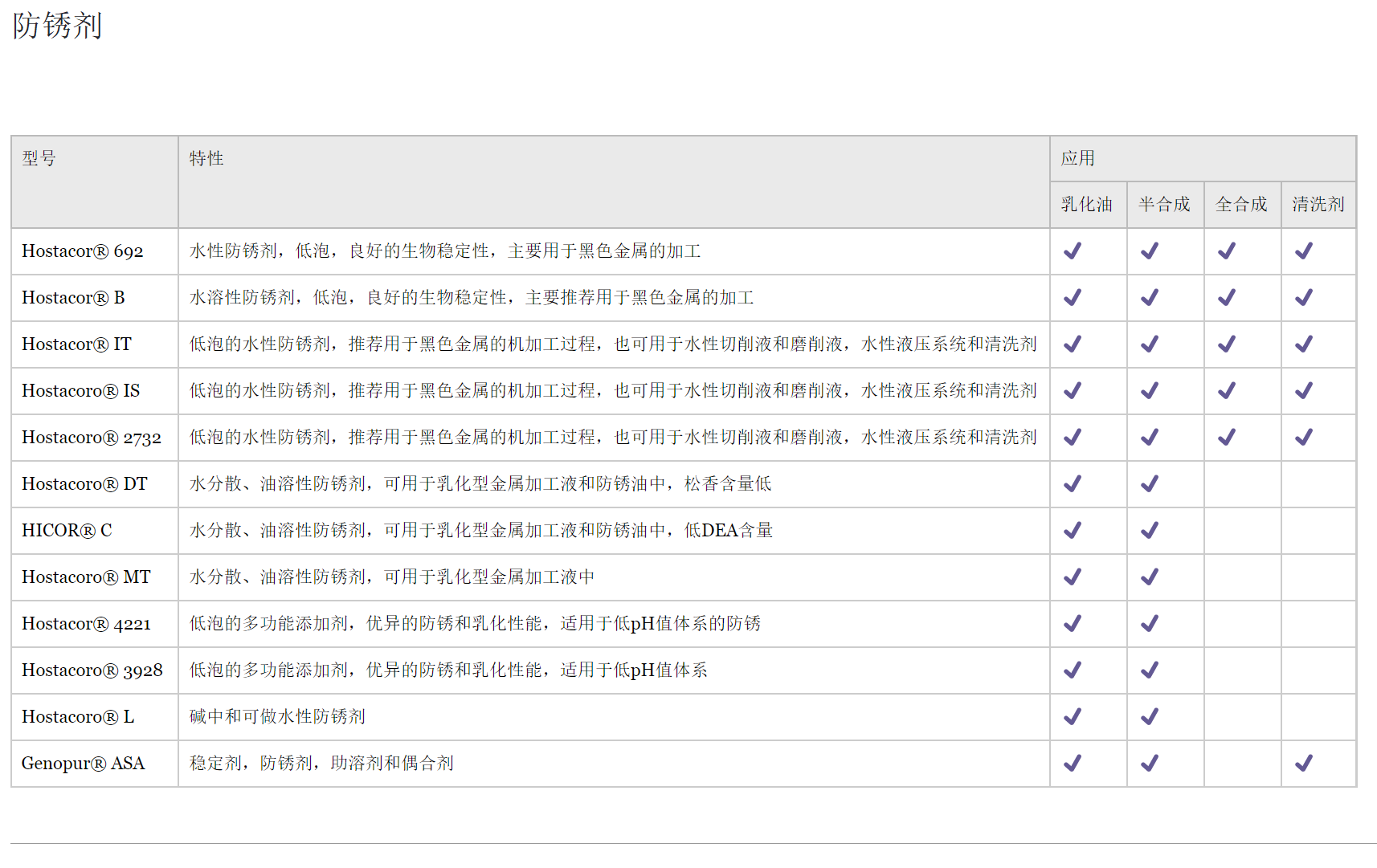
Task: Click the 半合成 checkmark for Hostacor 4221
Action: click(1150, 624)
